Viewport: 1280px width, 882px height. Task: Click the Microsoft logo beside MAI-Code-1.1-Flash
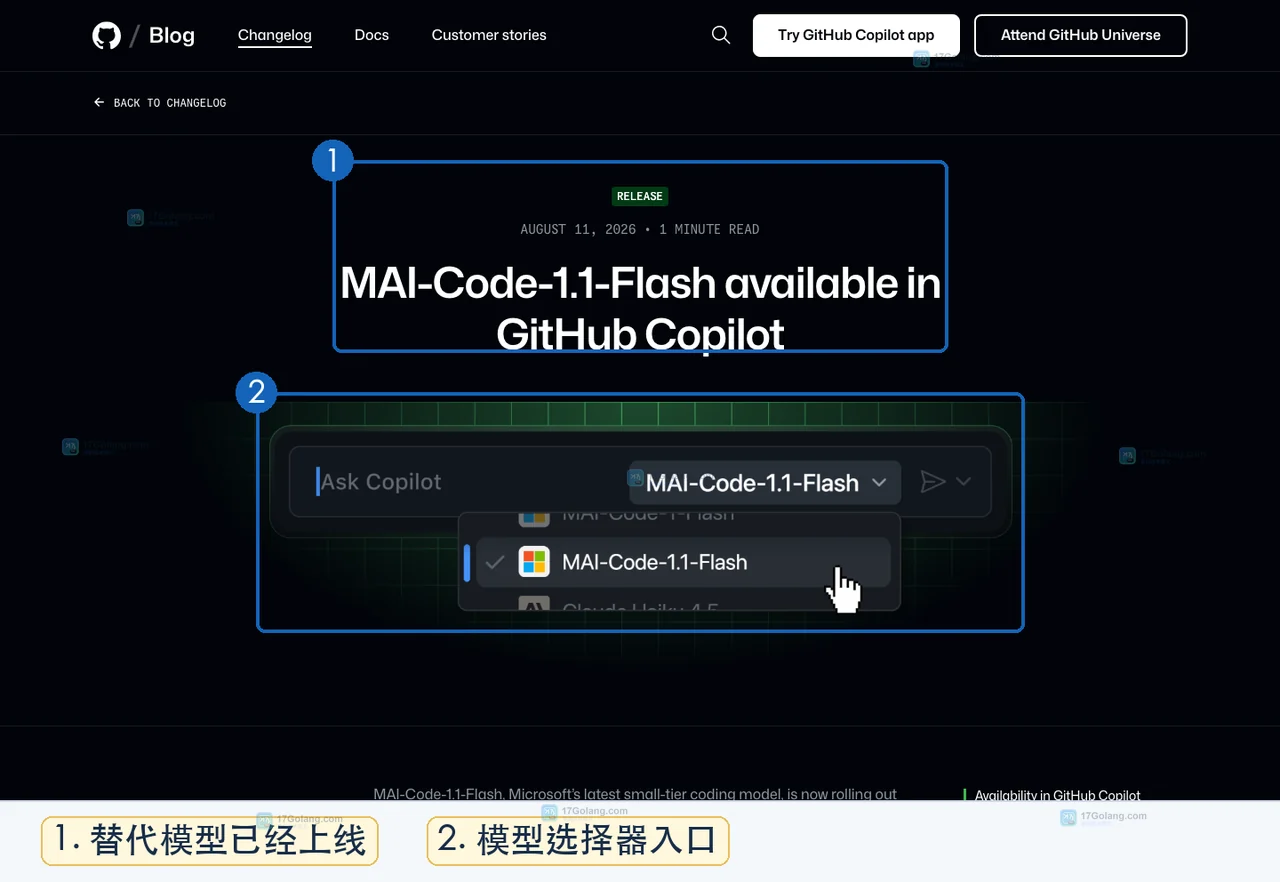click(x=534, y=562)
